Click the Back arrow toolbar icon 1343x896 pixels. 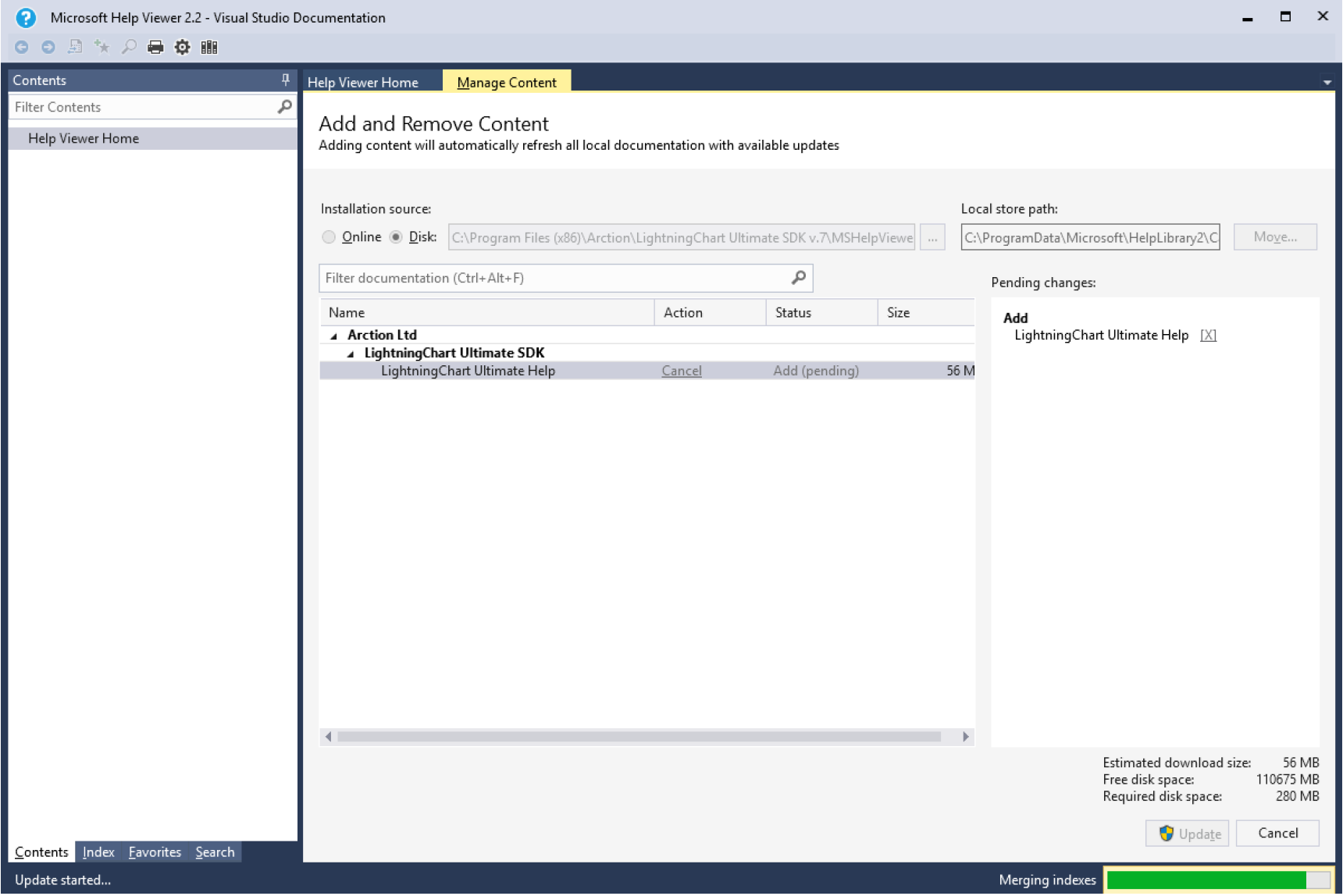click(x=22, y=48)
